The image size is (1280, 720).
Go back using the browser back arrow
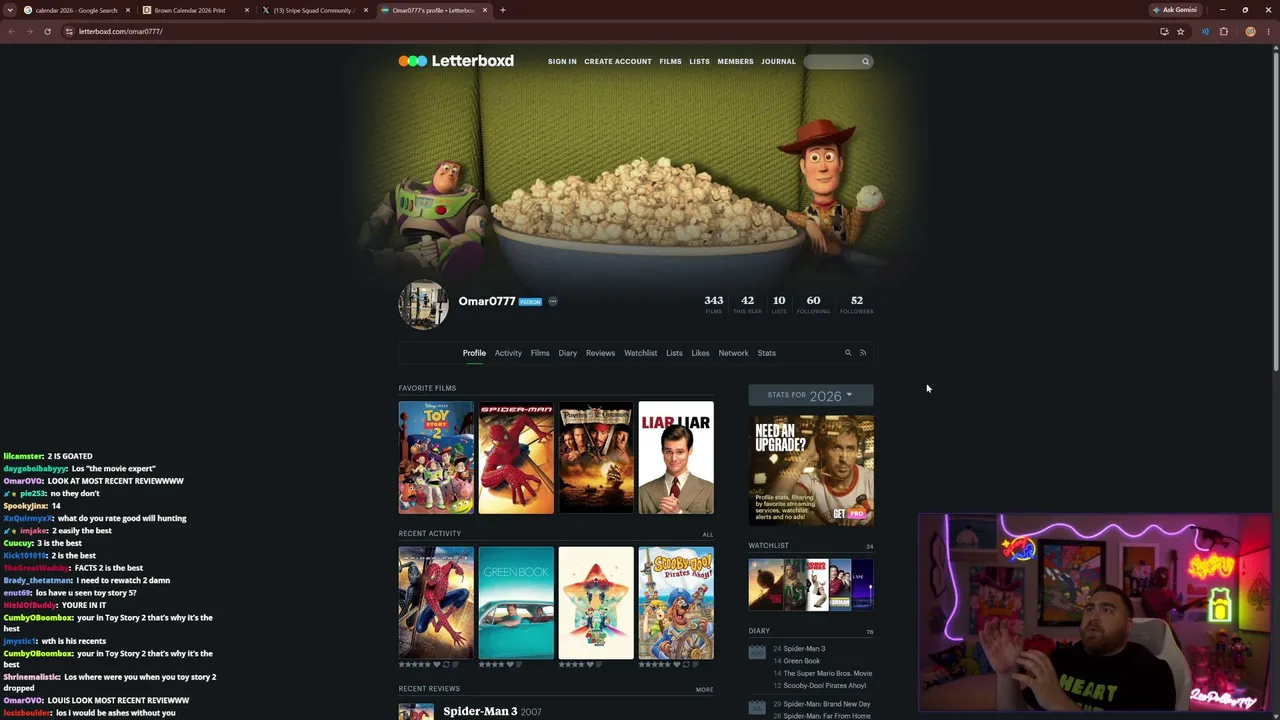pos(12,31)
